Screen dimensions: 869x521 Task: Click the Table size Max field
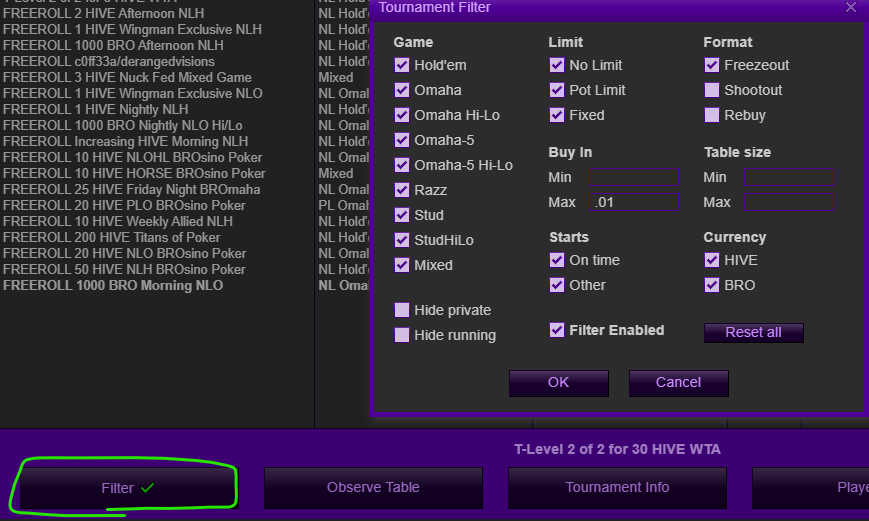[789, 202]
